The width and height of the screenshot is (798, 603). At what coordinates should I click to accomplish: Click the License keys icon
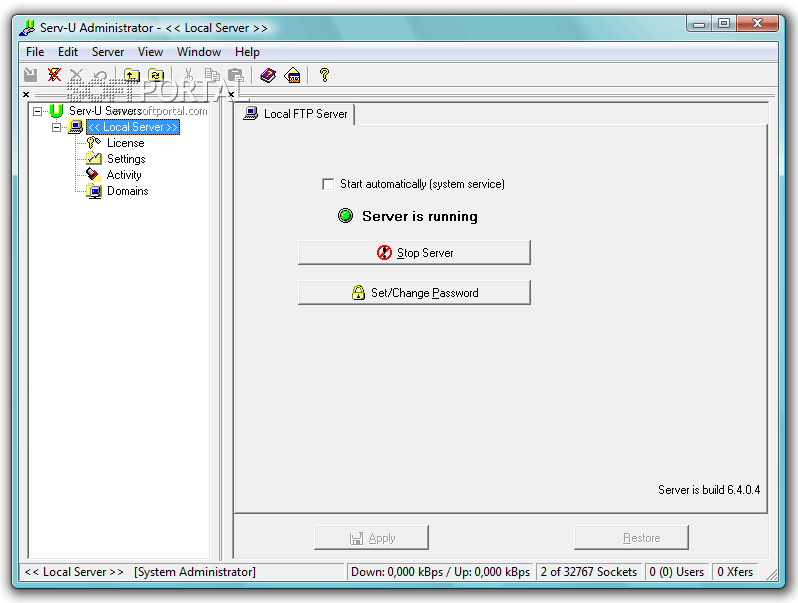[94, 142]
